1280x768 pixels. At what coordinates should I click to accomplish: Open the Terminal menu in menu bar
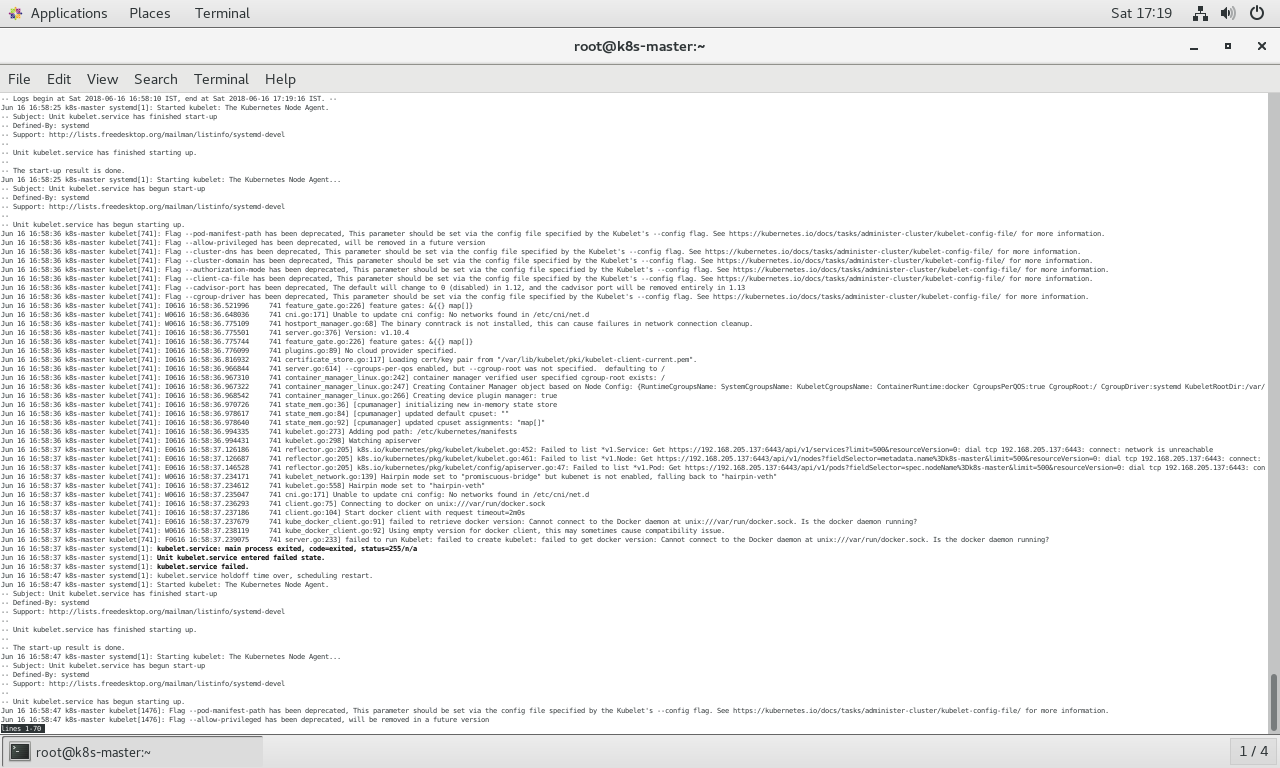click(221, 79)
